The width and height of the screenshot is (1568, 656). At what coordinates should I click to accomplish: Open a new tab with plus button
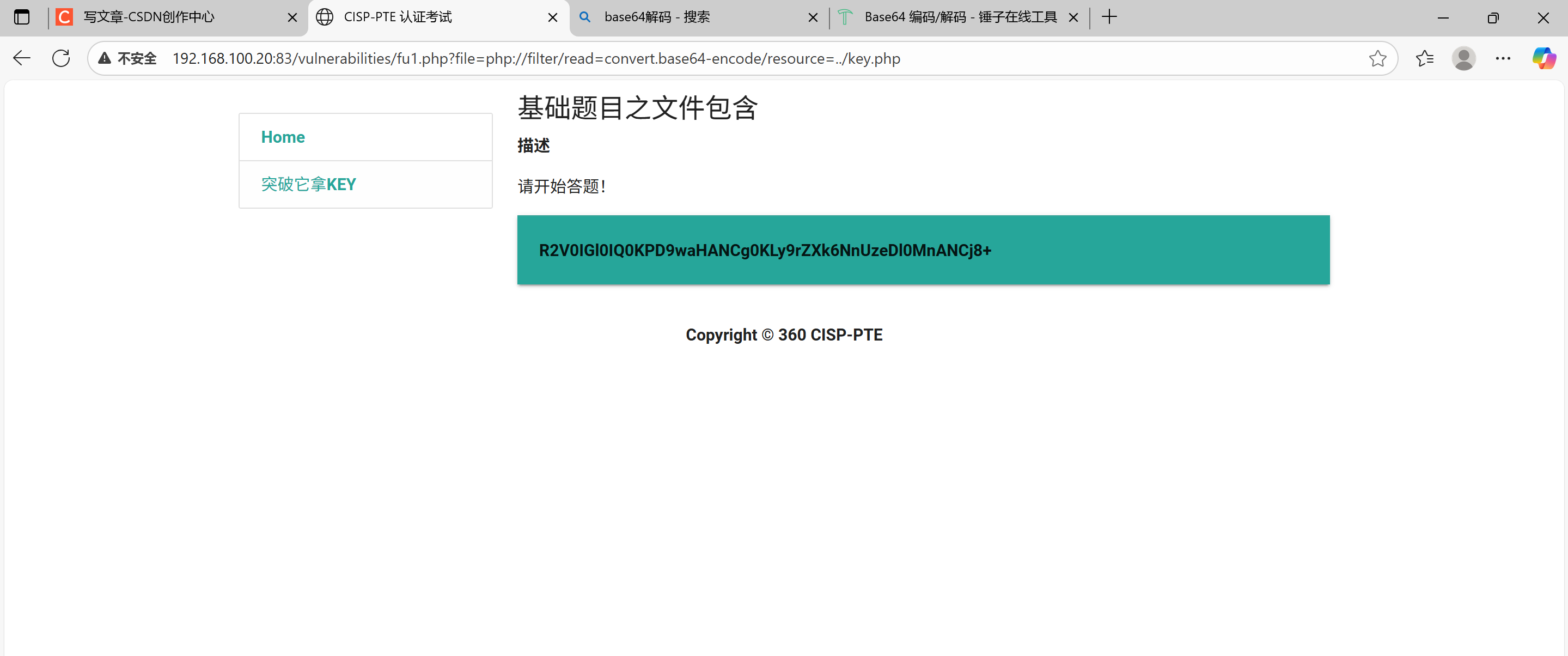coord(1109,17)
